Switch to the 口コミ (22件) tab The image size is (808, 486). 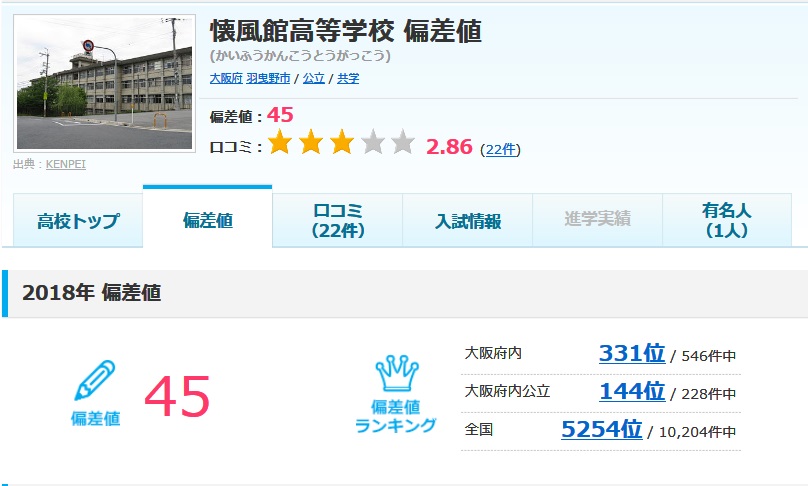click(338, 221)
